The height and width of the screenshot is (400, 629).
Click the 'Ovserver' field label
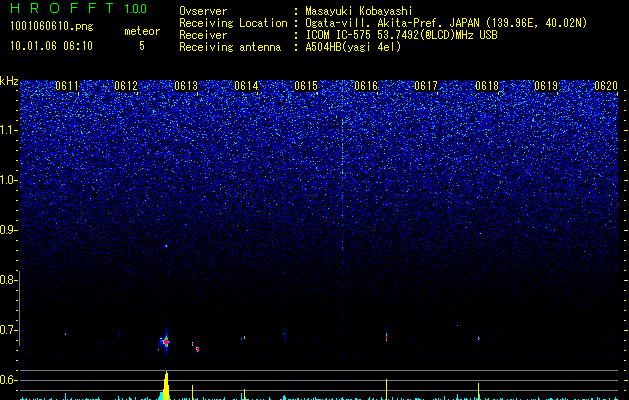click(x=203, y=11)
